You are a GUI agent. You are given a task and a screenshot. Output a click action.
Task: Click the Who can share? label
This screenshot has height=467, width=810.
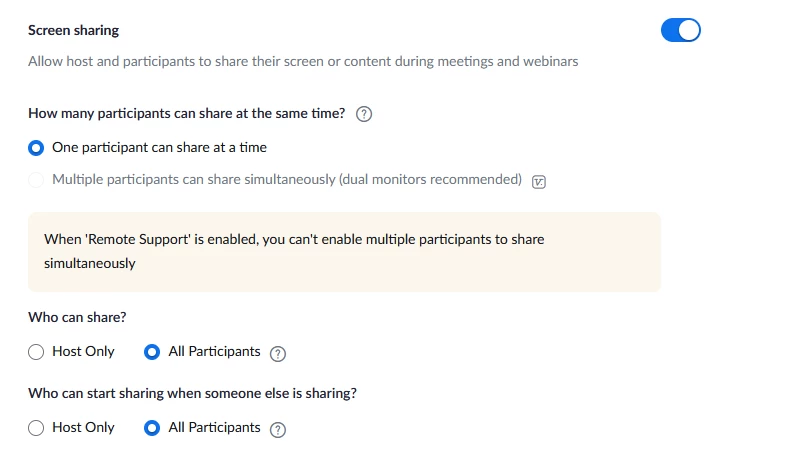point(77,318)
